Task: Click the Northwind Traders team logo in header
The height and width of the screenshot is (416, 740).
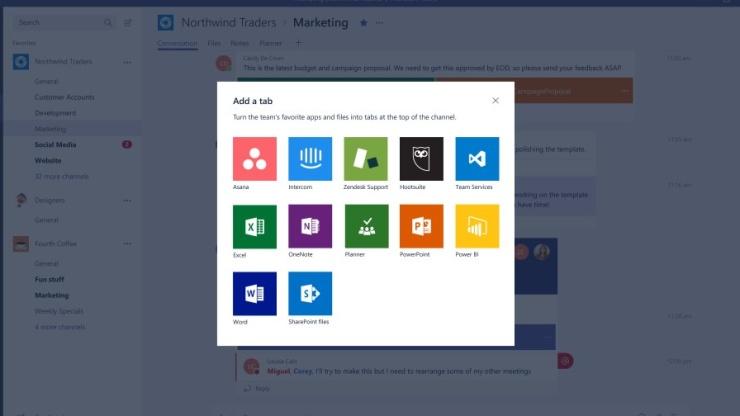Action: pos(166,23)
